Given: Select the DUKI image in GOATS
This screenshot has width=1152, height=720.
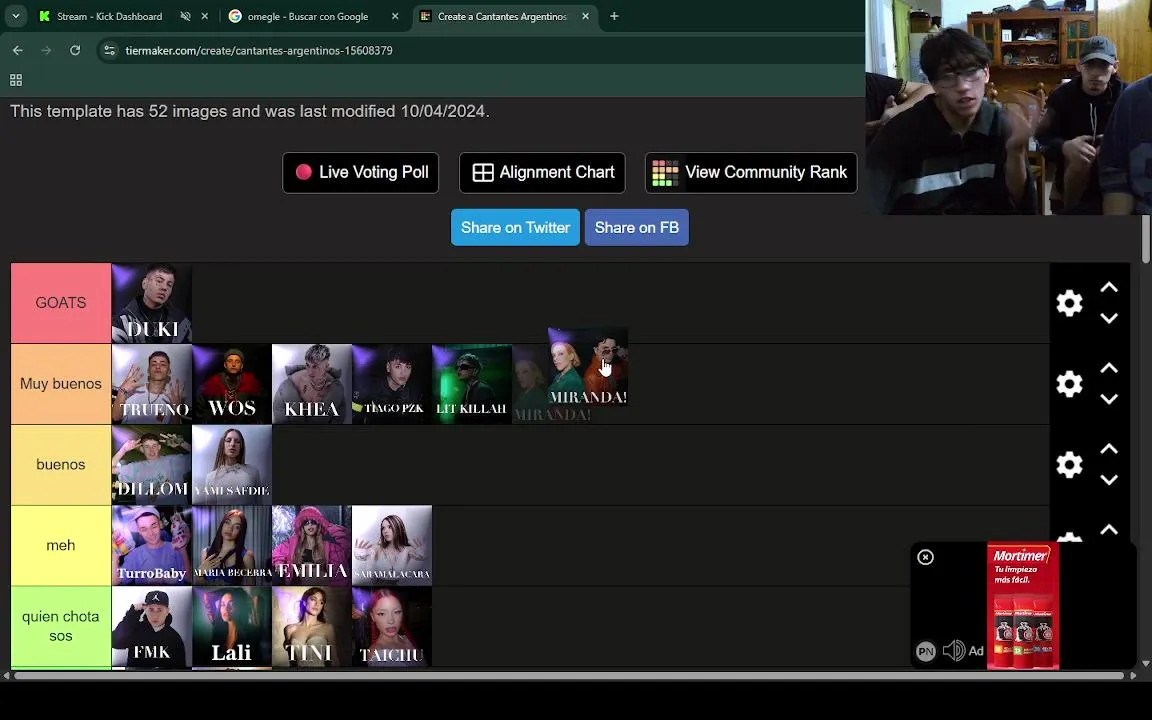Looking at the screenshot, I should (151, 303).
